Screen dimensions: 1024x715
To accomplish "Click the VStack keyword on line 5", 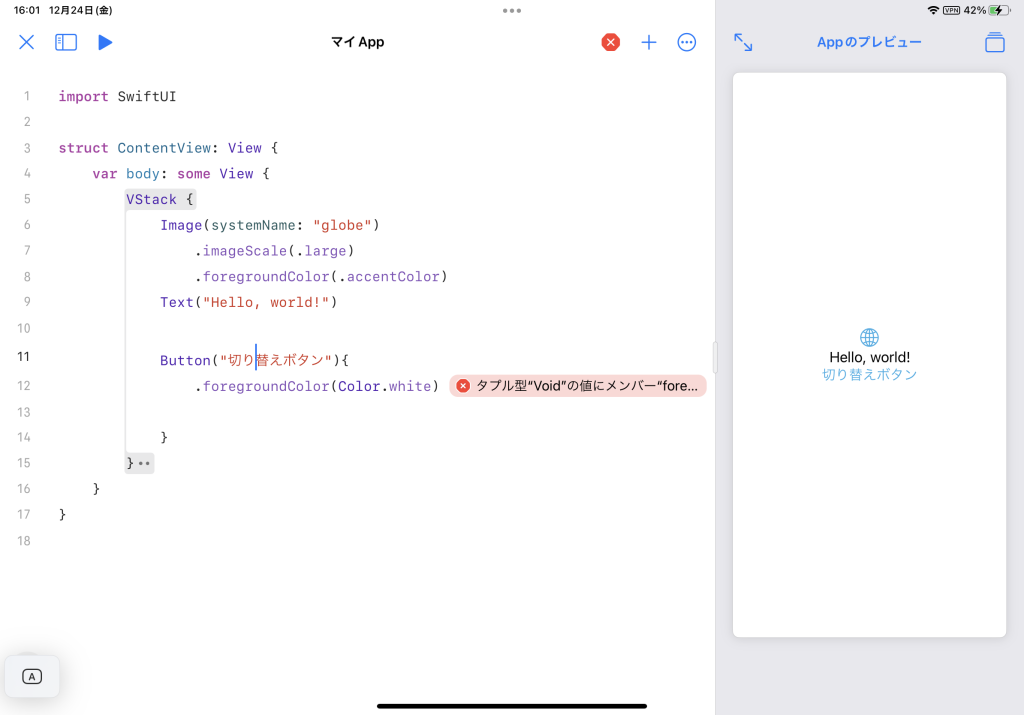I will tap(151, 199).
